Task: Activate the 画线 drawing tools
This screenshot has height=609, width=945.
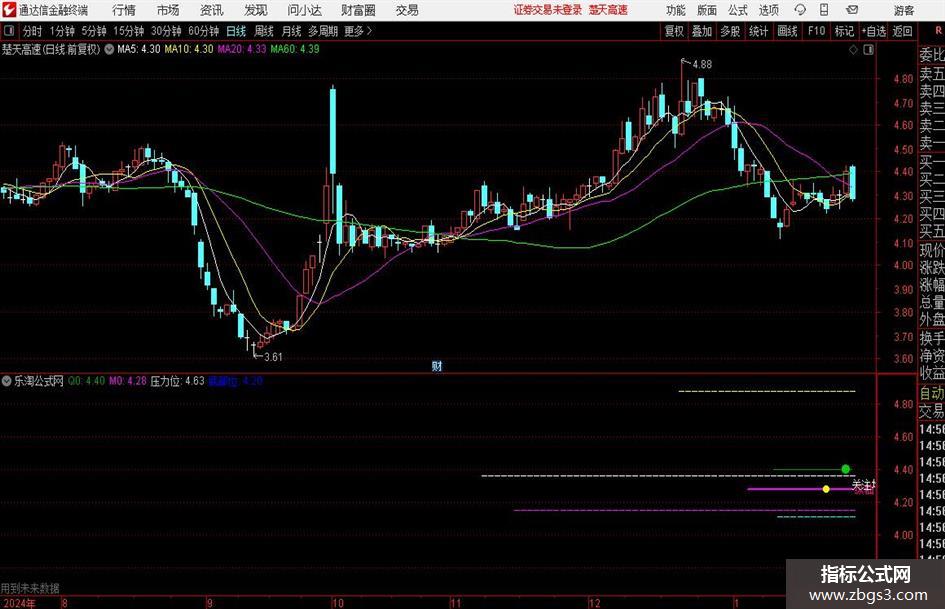Action: pos(787,31)
